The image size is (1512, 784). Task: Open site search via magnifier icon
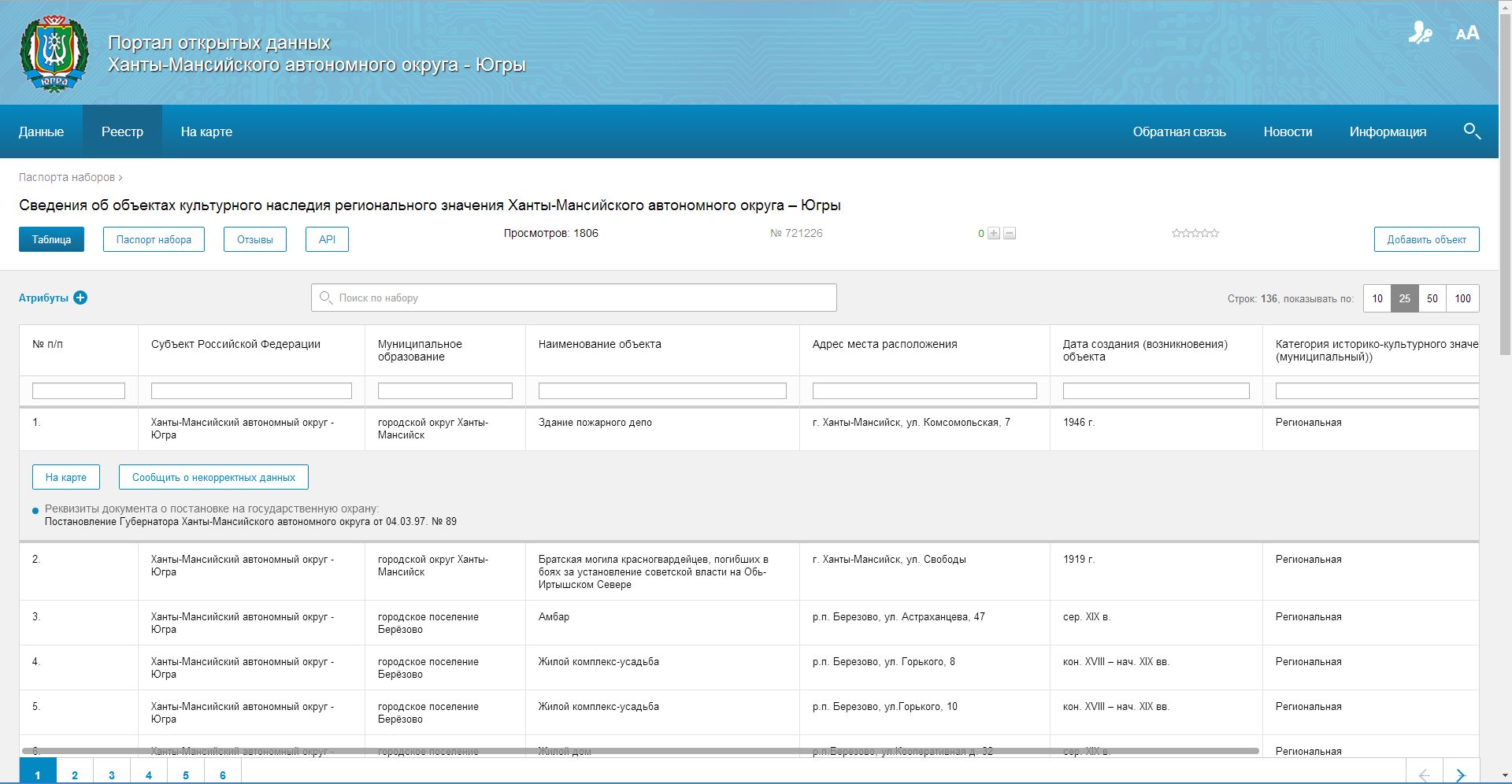[x=1471, y=131]
